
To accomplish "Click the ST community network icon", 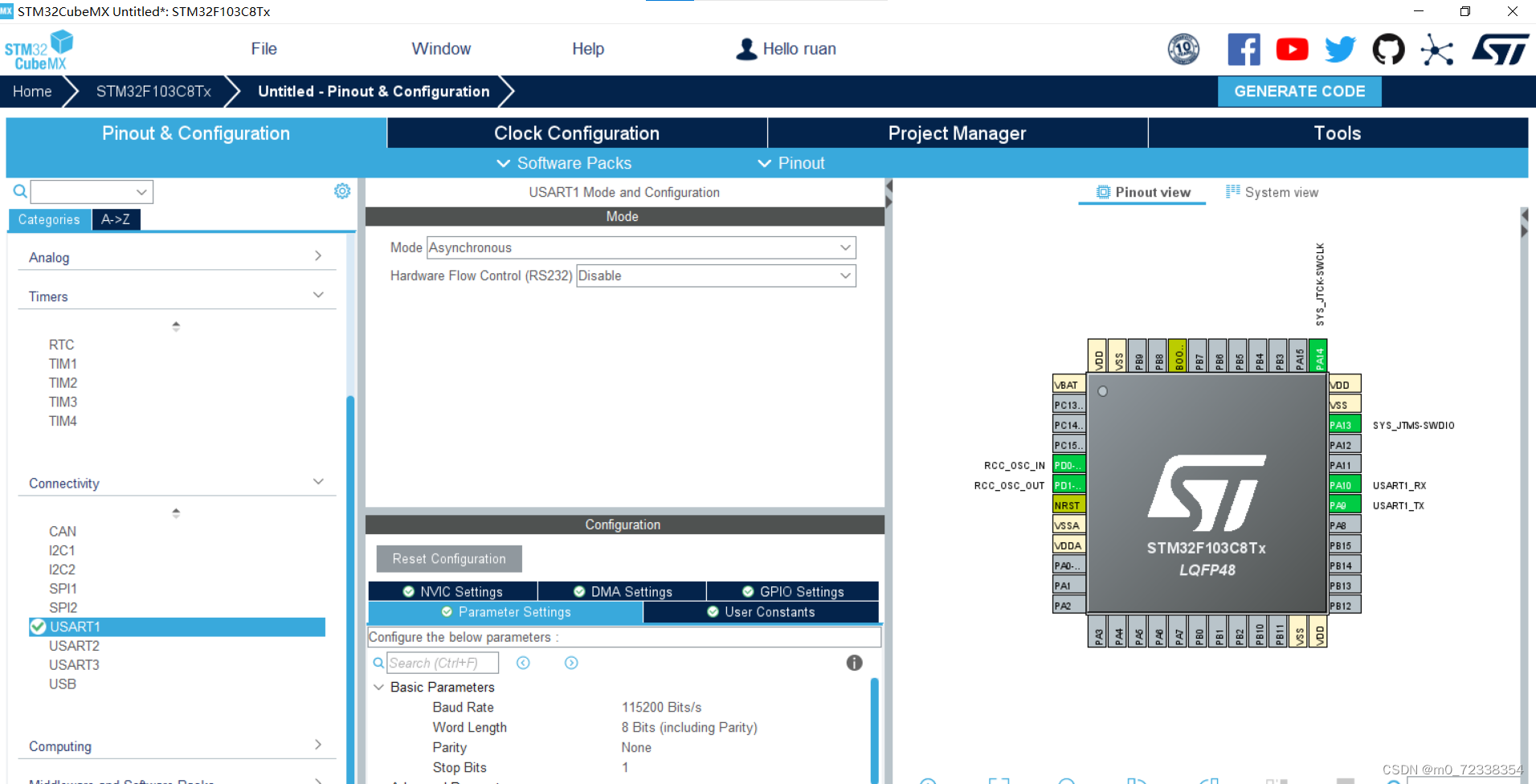I will (x=1436, y=50).
